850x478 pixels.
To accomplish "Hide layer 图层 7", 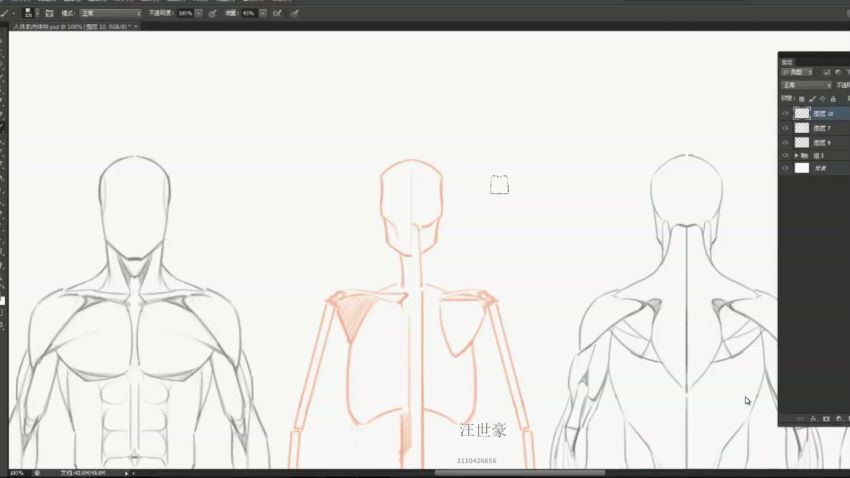I will point(785,128).
